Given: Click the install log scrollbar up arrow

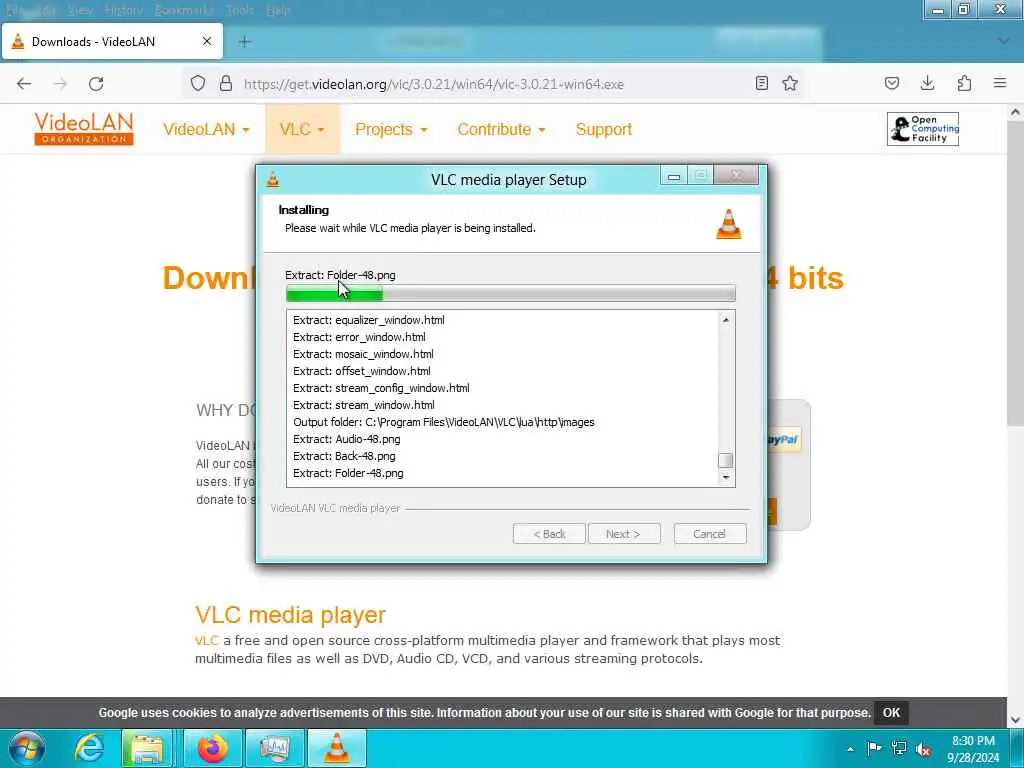Looking at the screenshot, I should tap(726, 319).
